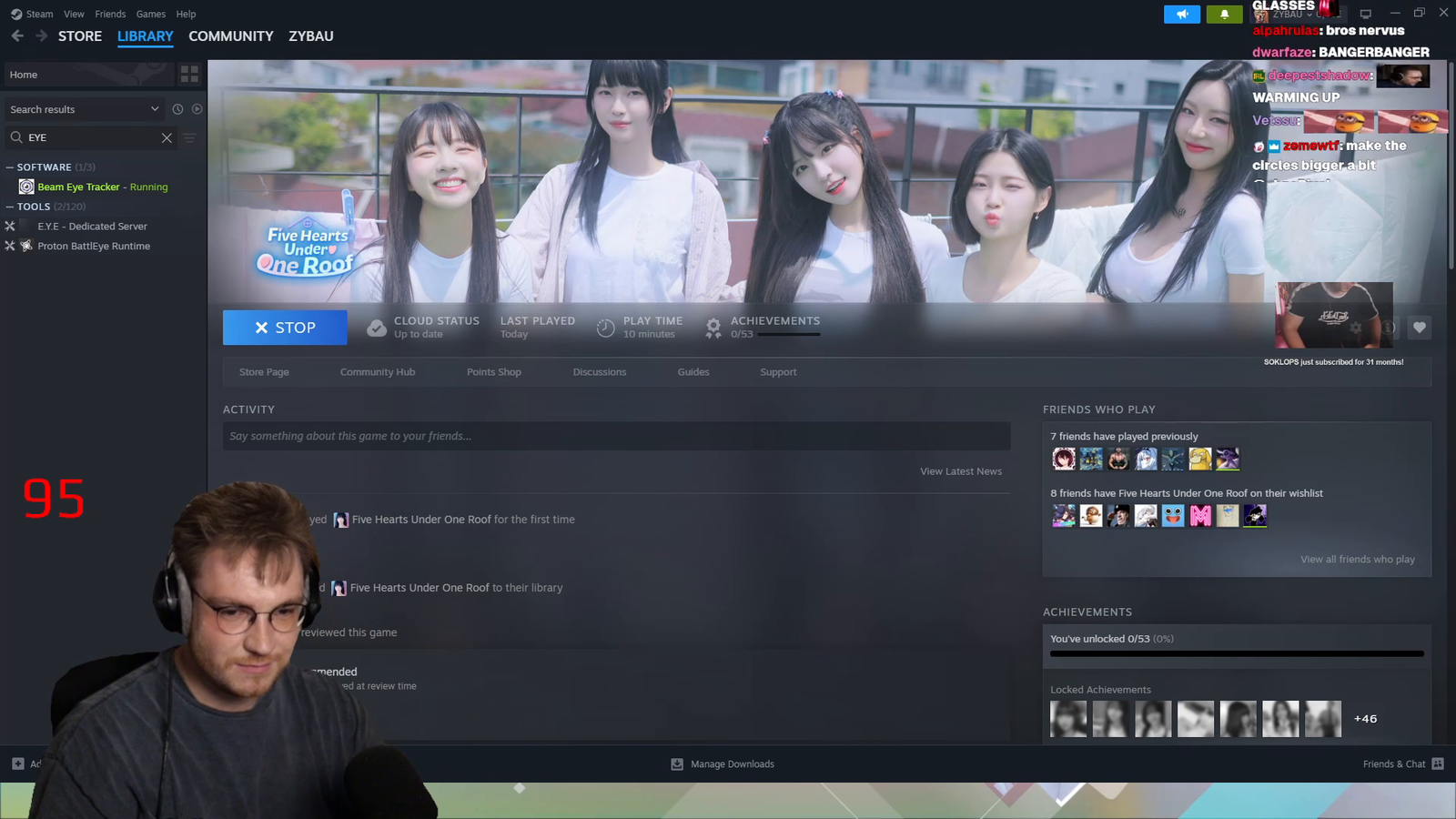
Task: Open the Friends menu
Action: (110, 15)
